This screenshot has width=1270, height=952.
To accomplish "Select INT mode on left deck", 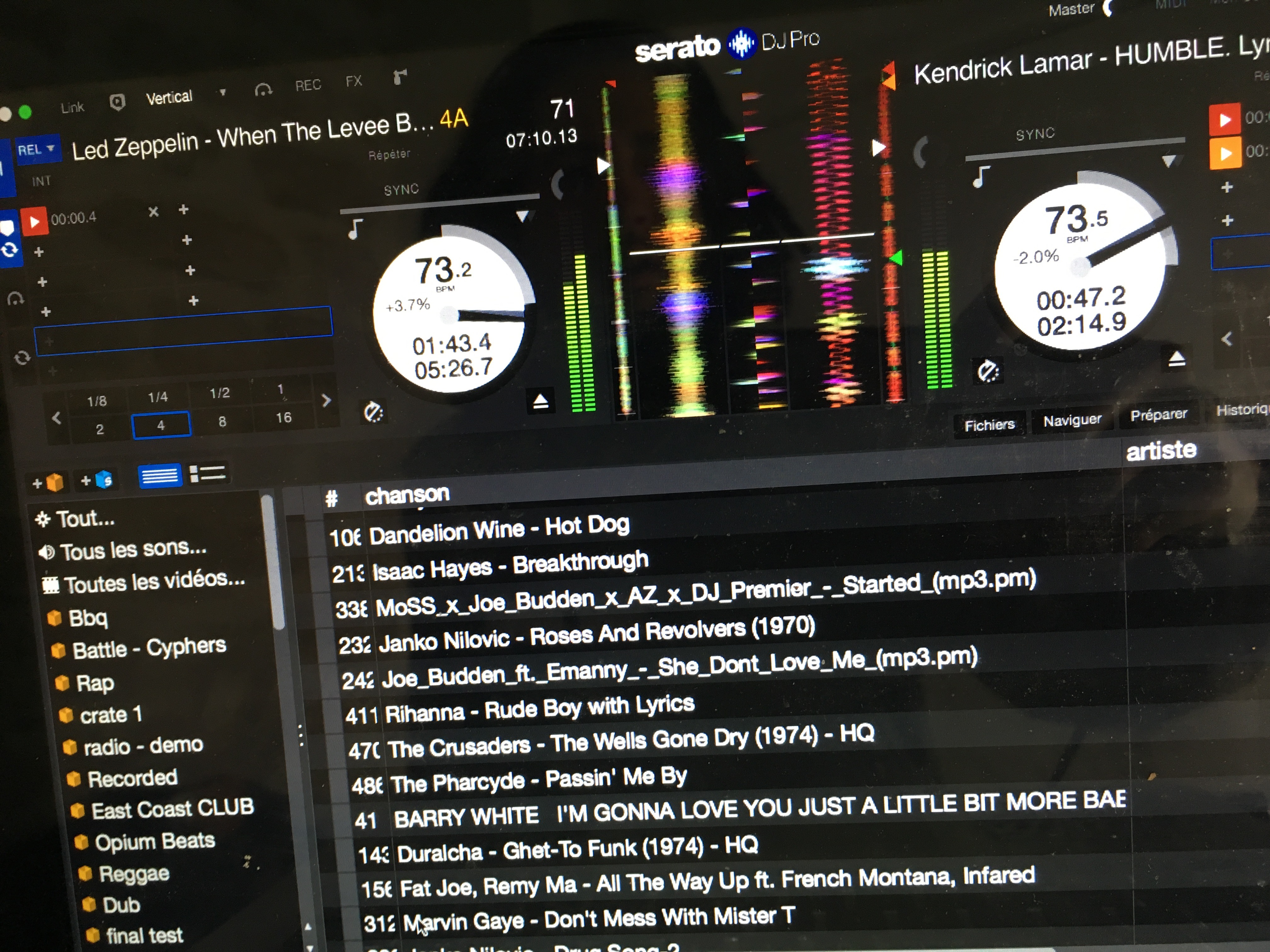I will click(41, 181).
